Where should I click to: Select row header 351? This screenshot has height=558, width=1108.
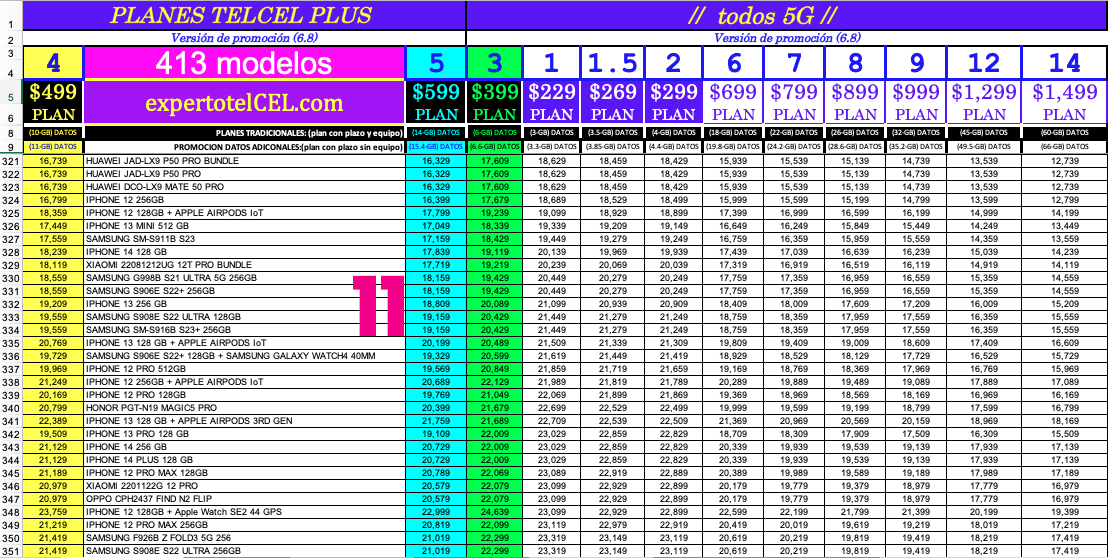[11, 550]
